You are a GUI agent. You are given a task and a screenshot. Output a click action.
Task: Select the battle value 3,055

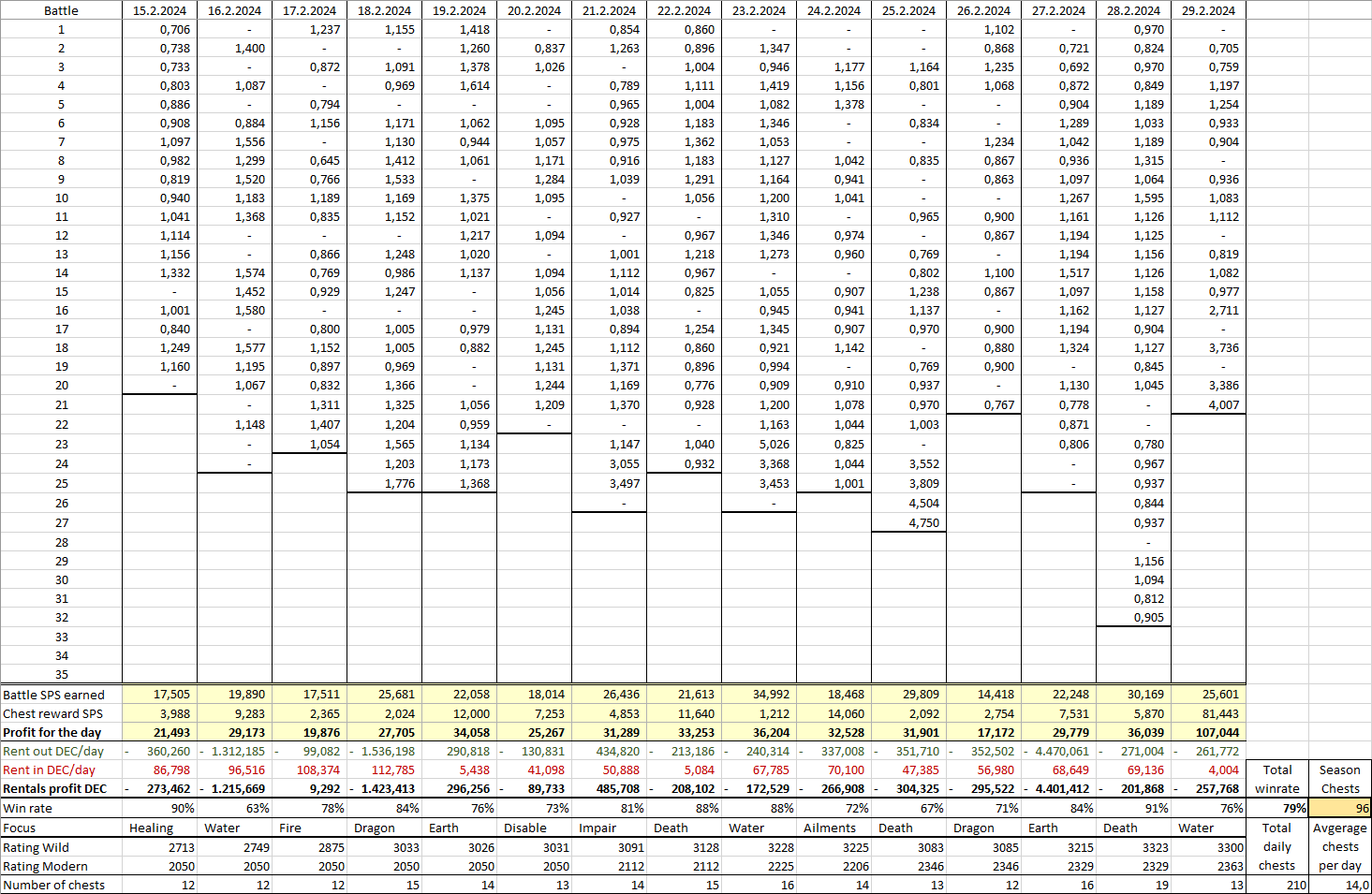point(624,463)
